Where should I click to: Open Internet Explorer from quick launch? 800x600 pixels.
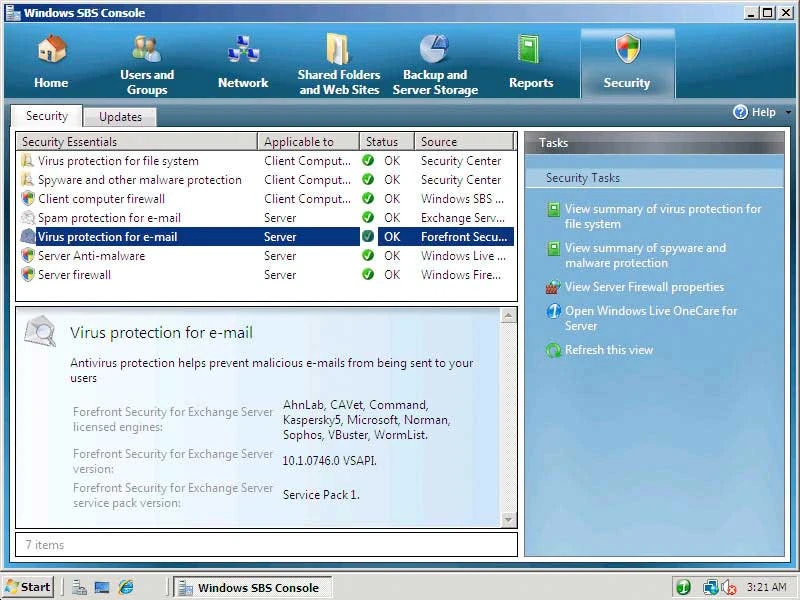pyautogui.click(x=126, y=587)
